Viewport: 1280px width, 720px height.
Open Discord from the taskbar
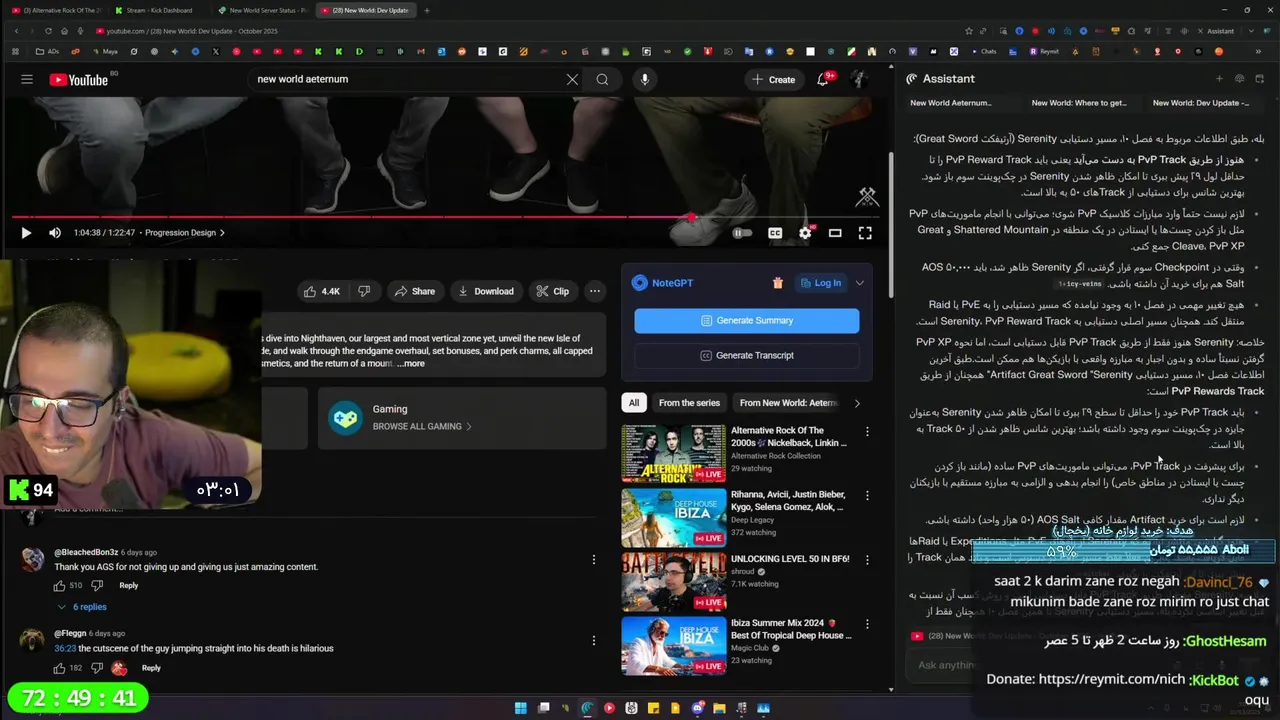697,709
